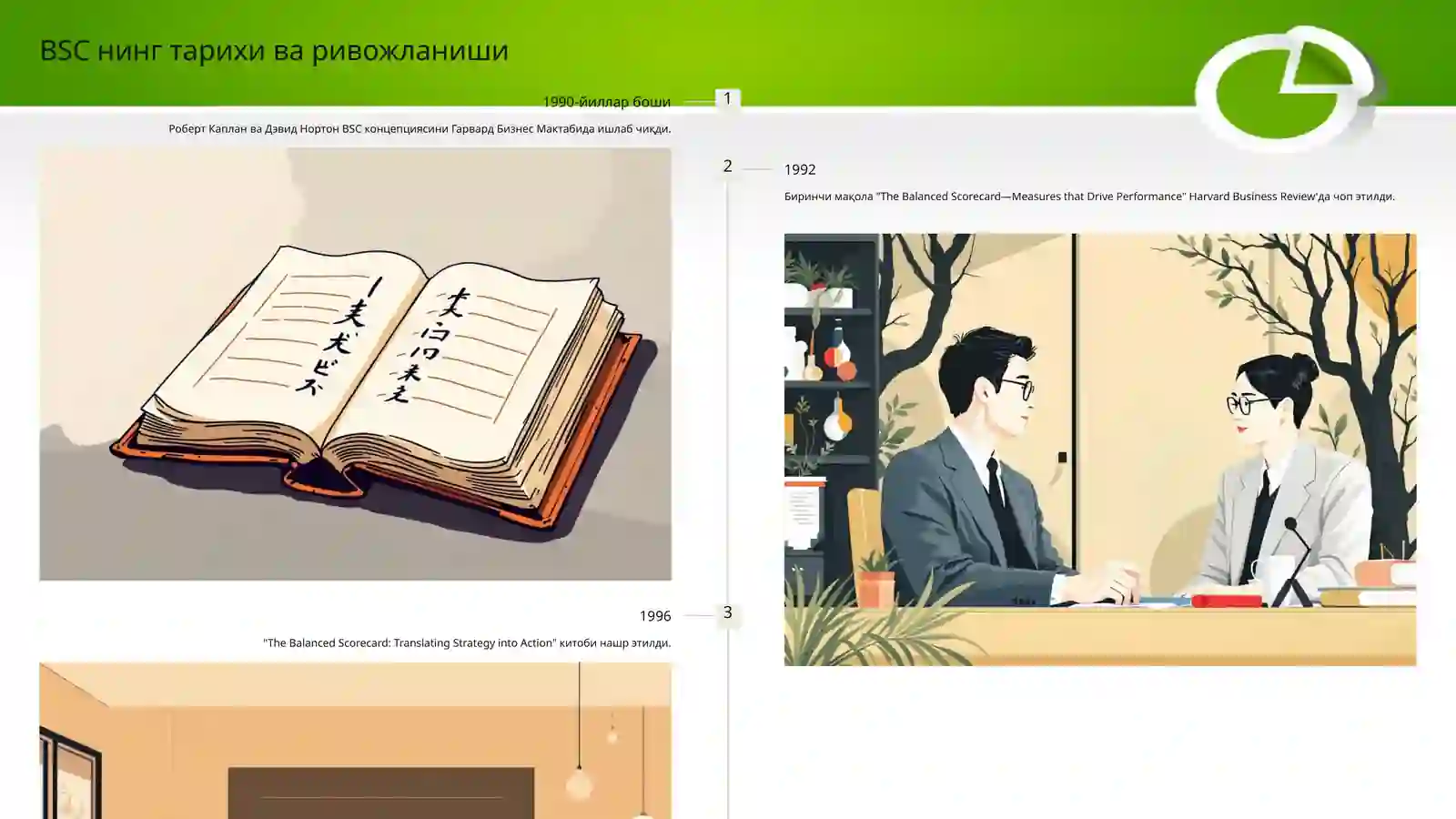Select timeline marker number 2
1456x819 pixels.
click(727, 166)
